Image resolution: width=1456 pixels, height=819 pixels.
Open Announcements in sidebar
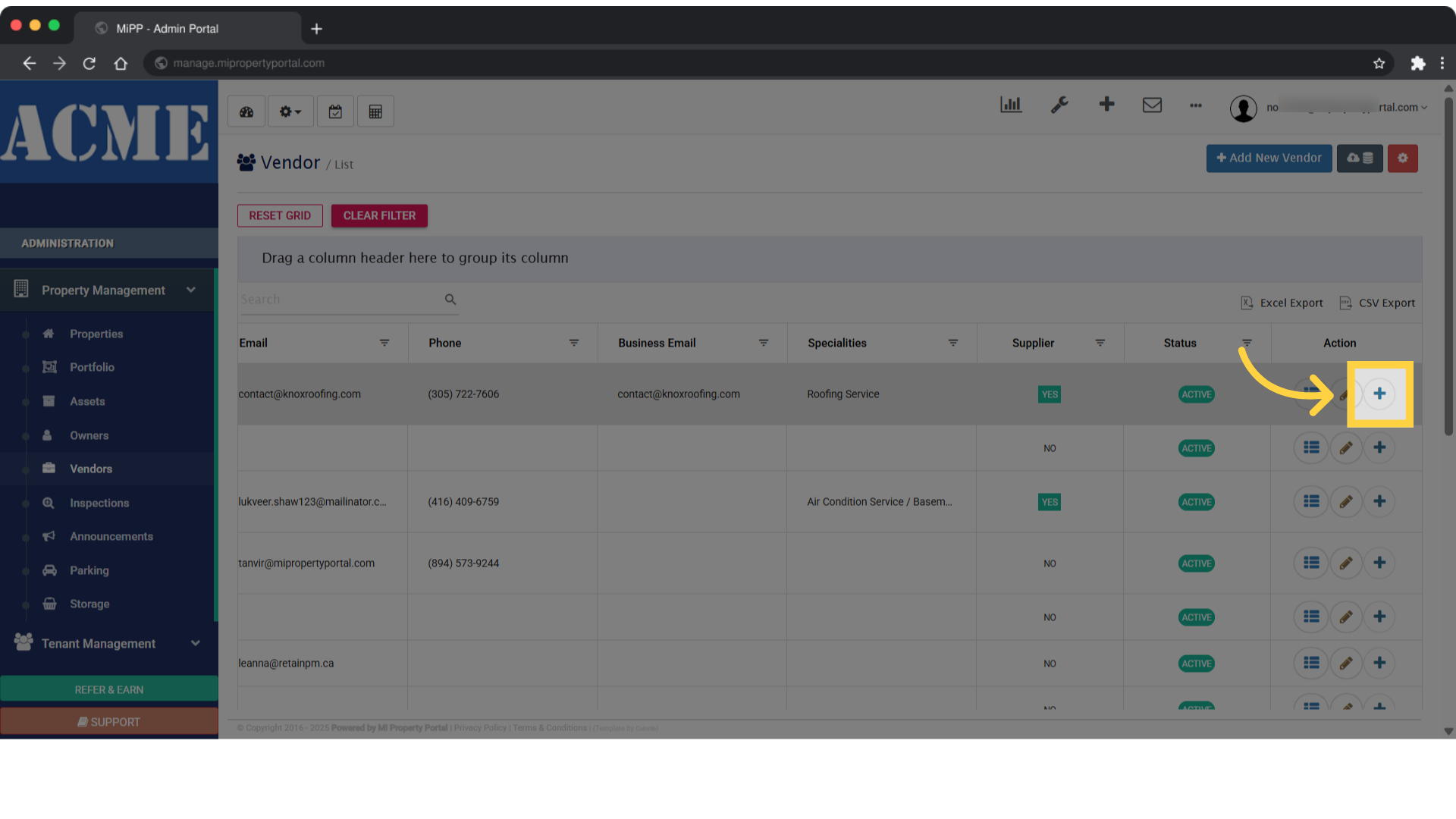[x=111, y=536]
